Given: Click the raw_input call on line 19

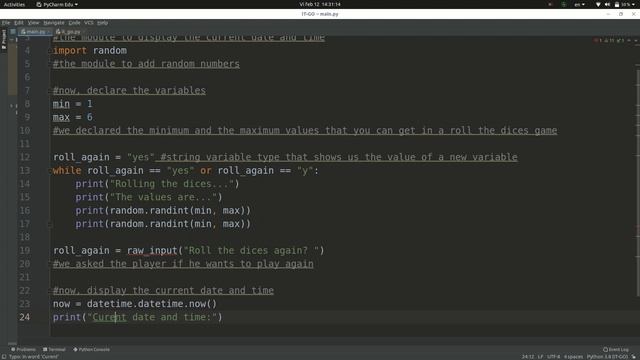Looking at the screenshot, I should [x=152, y=251].
